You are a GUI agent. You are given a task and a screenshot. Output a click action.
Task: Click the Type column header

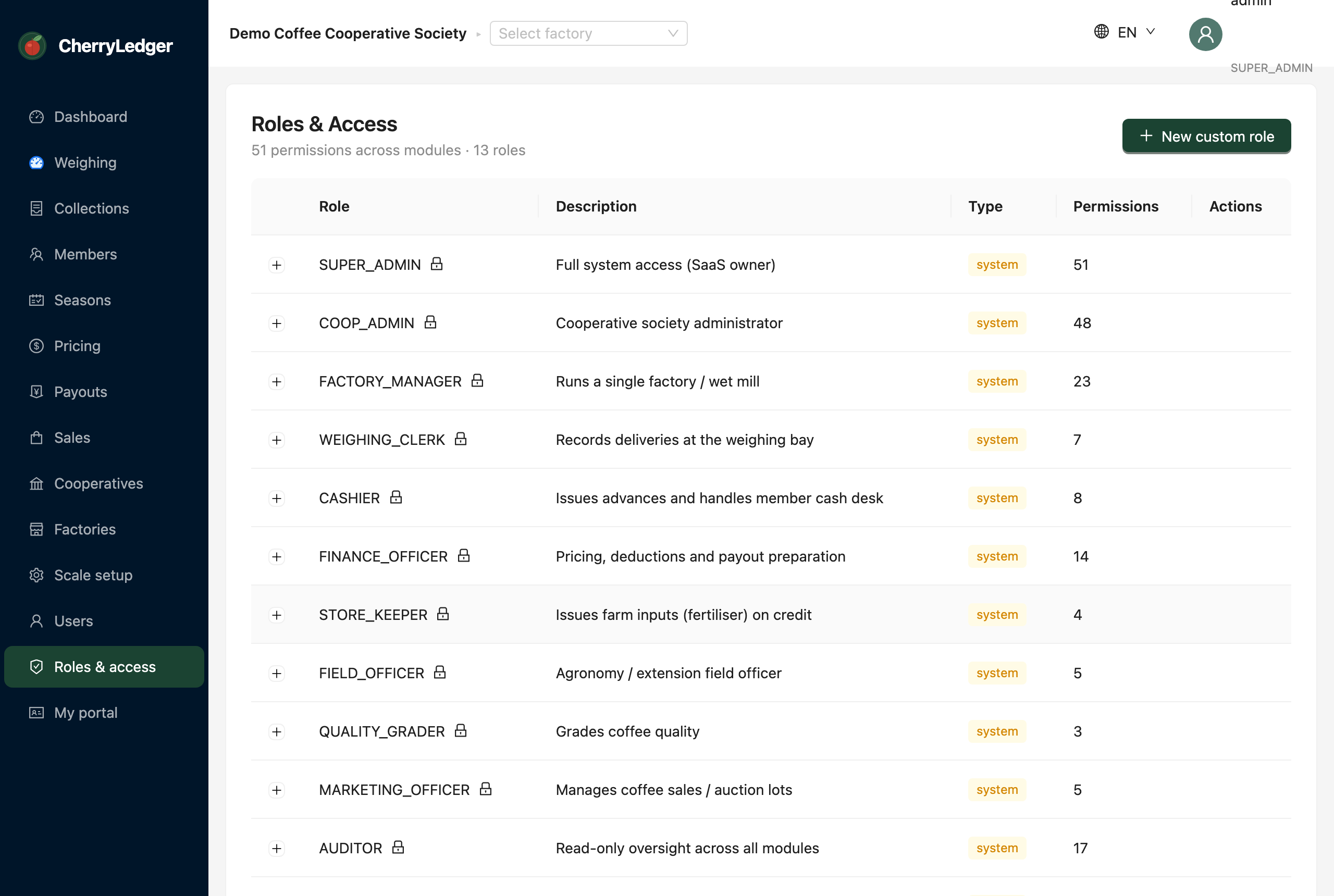click(x=985, y=206)
